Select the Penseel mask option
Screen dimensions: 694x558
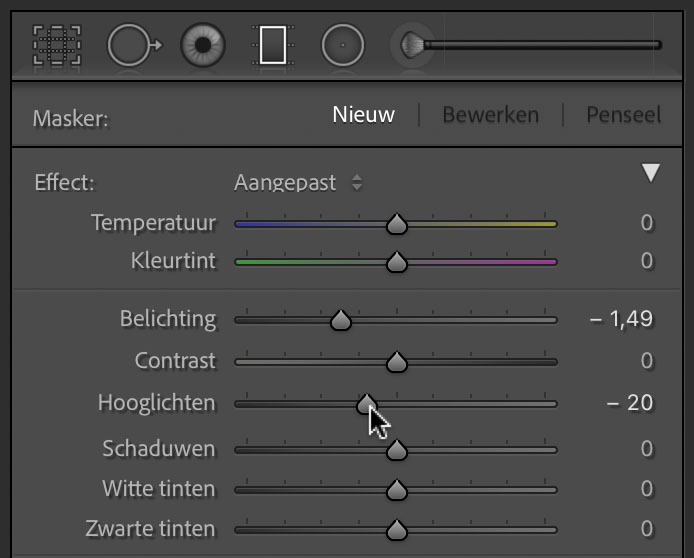pyautogui.click(x=624, y=115)
